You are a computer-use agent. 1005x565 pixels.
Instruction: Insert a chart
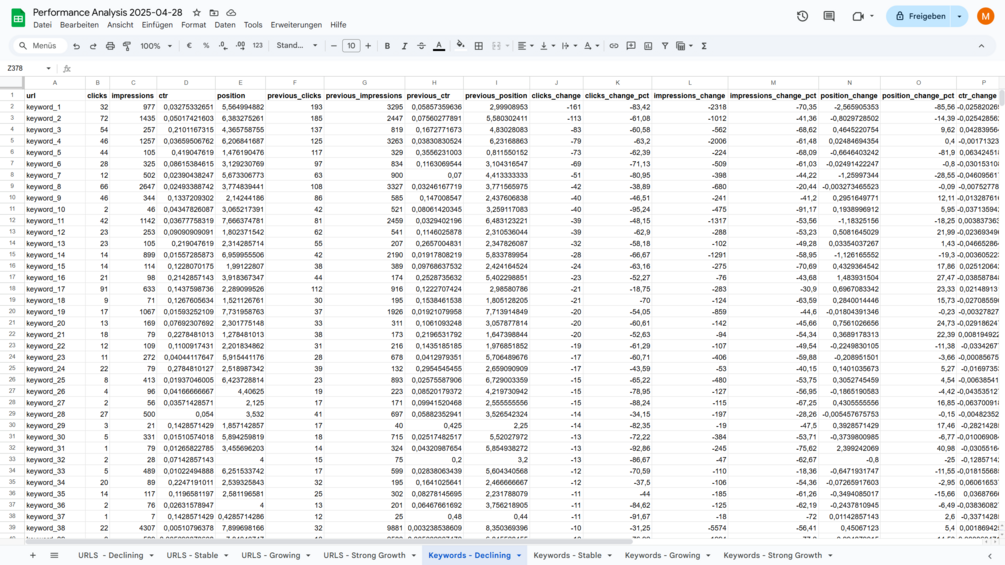pyautogui.click(x=648, y=46)
